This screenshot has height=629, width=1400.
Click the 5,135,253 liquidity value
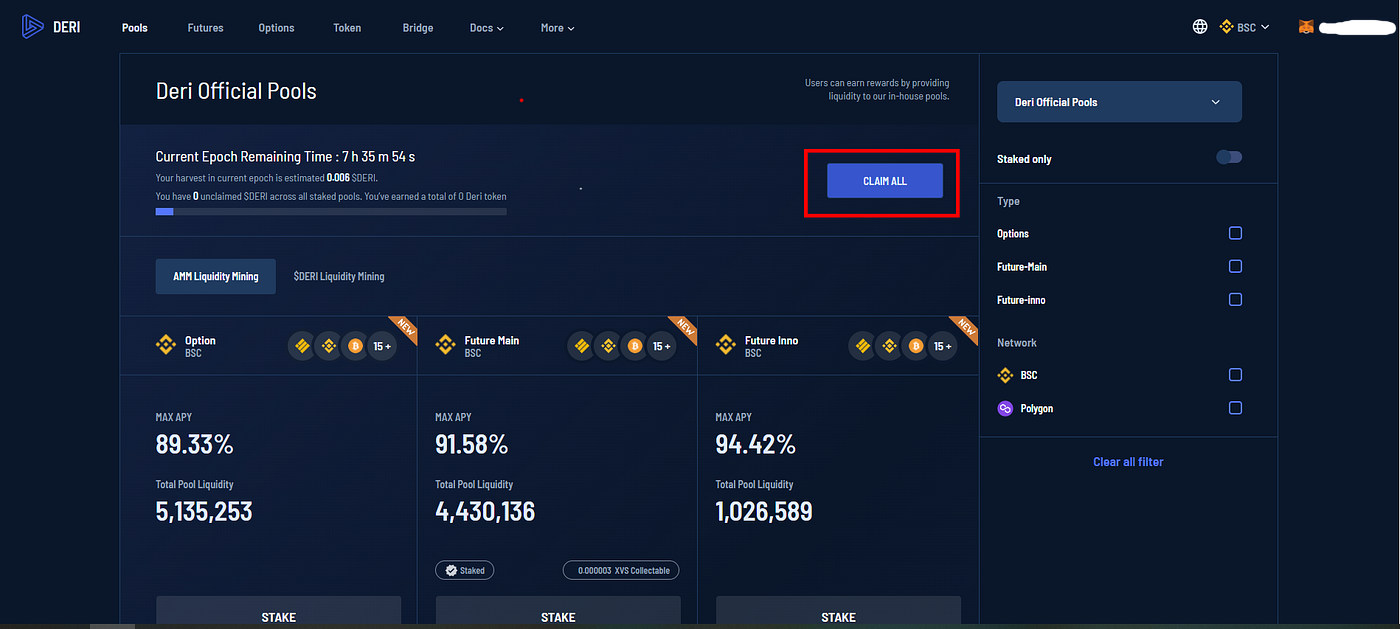(x=204, y=512)
